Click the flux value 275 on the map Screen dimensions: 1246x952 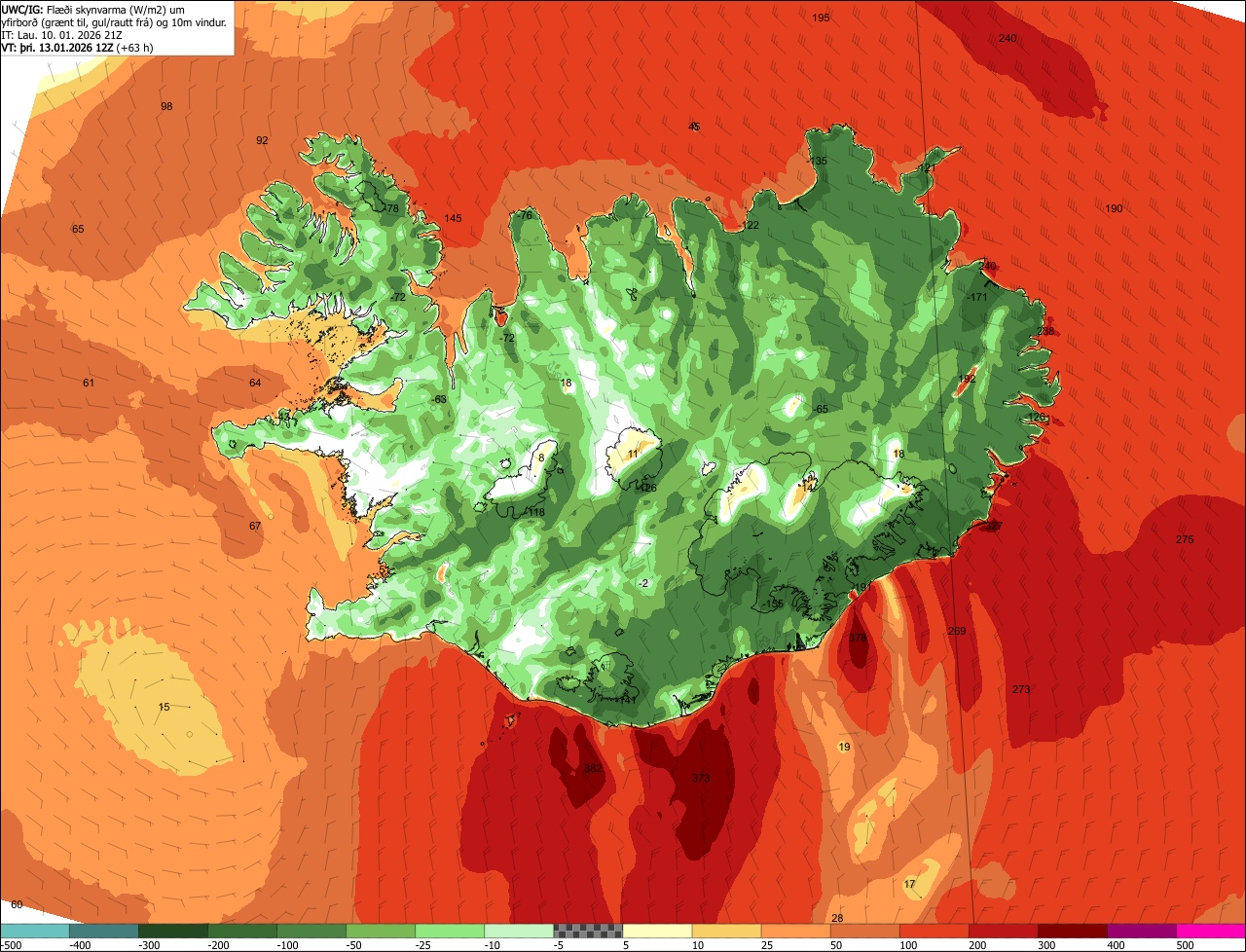[1184, 539]
